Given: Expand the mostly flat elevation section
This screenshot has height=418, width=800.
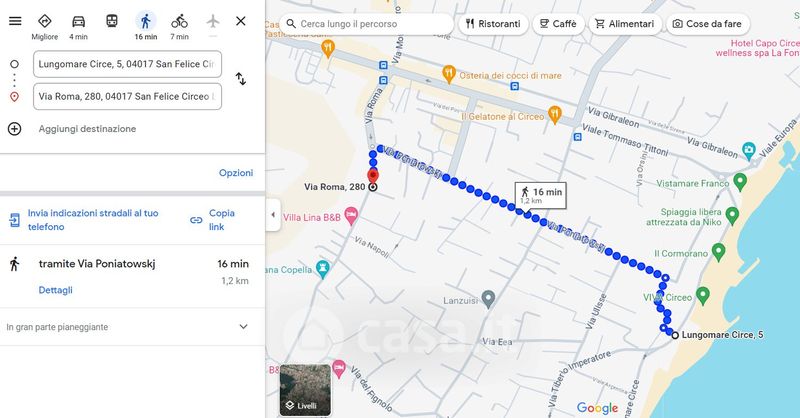Looking at the screenshot, I should [243, 327].
